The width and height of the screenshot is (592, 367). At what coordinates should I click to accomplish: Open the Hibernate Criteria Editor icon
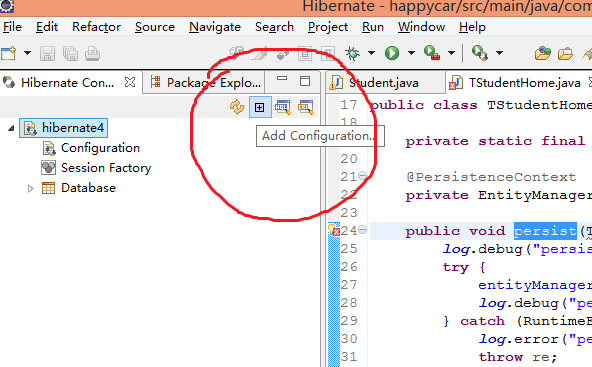306,107
